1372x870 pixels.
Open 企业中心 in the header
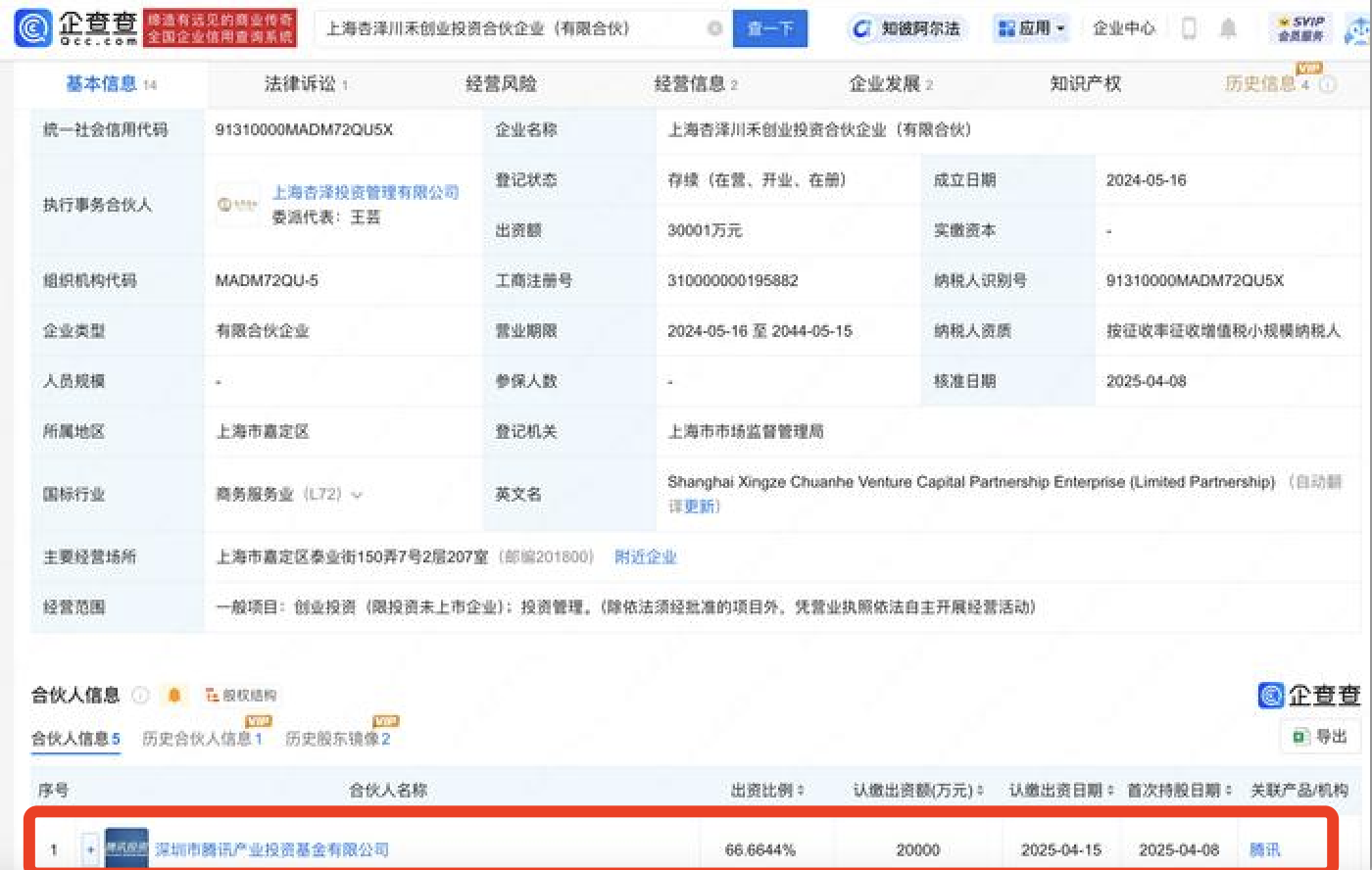1124,28
